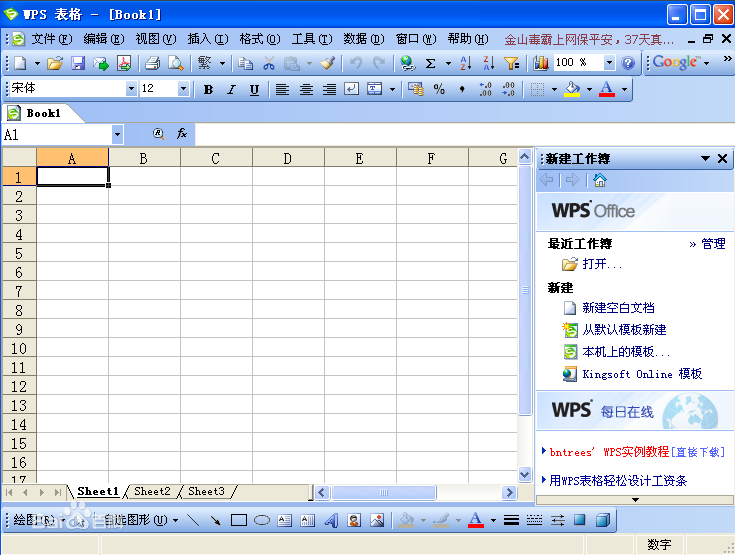Click the Cut scissors icon
Viewport: 735px width, 555px height.
pyautogui.click(x=269, y=63)
